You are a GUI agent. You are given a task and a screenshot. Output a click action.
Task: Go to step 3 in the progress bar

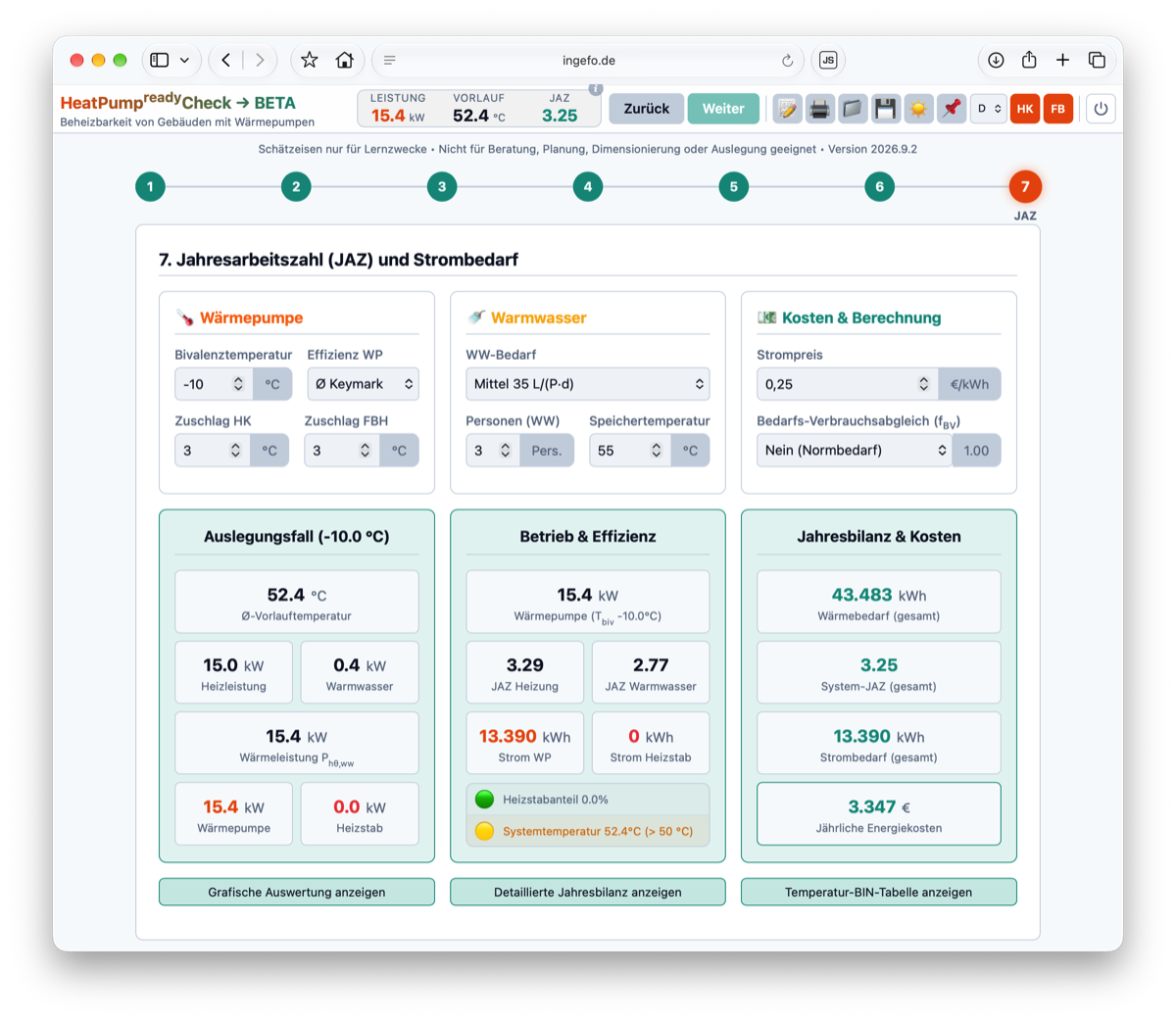click(442, 186)
